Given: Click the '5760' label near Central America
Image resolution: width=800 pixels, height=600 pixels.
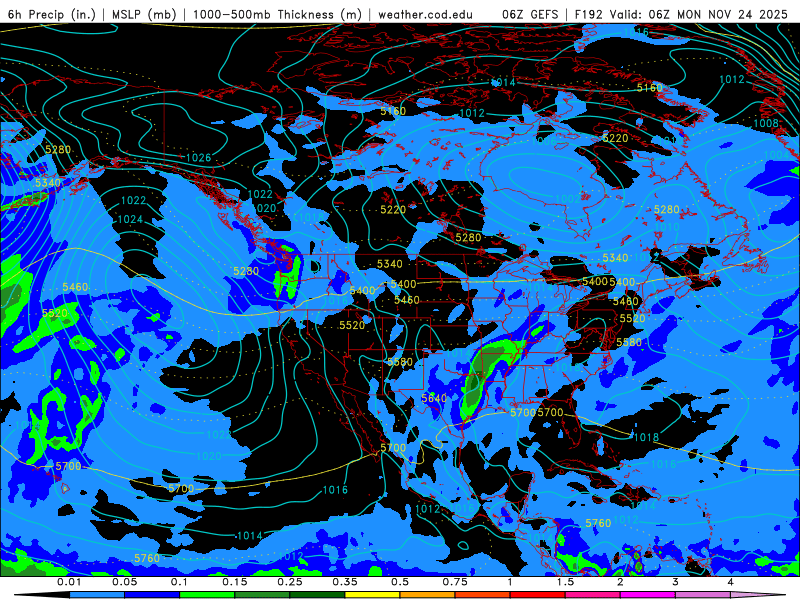Looking at the screenshot, I should tap(598, 523).
